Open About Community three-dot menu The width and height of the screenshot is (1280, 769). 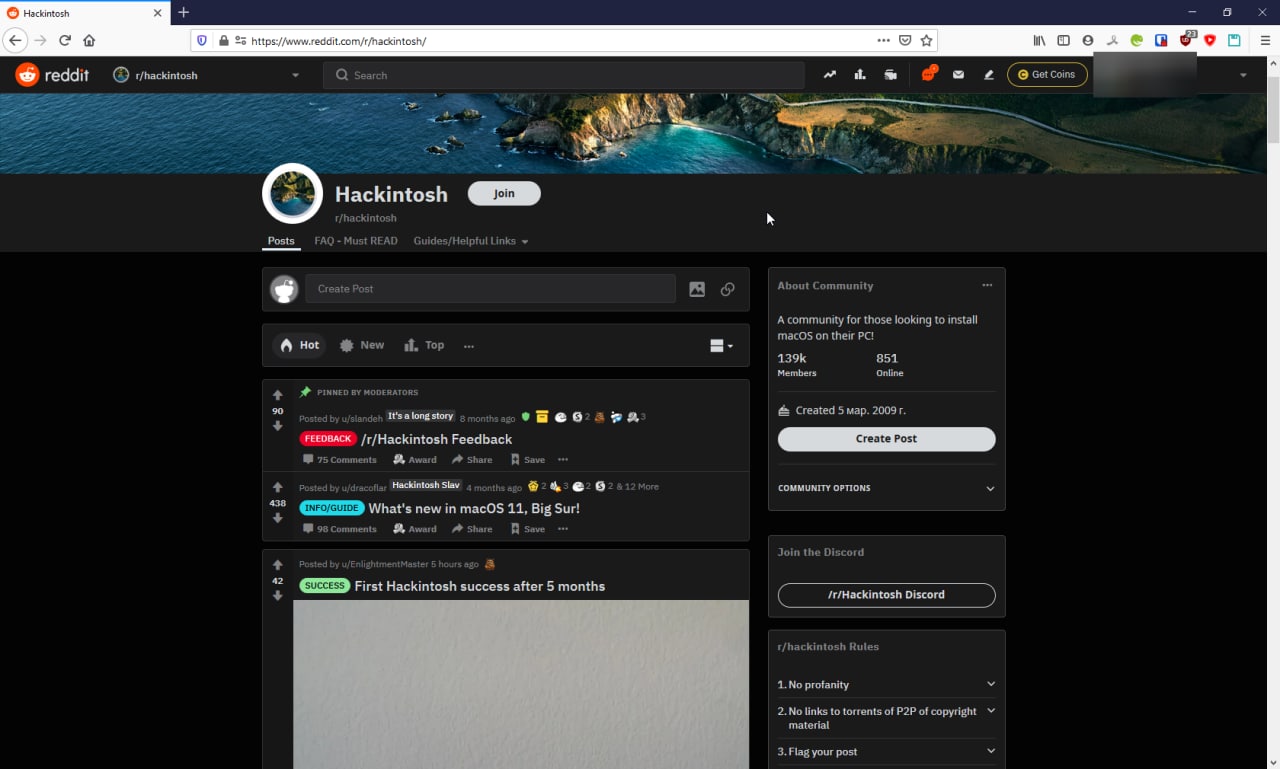[x=987, y=285]
